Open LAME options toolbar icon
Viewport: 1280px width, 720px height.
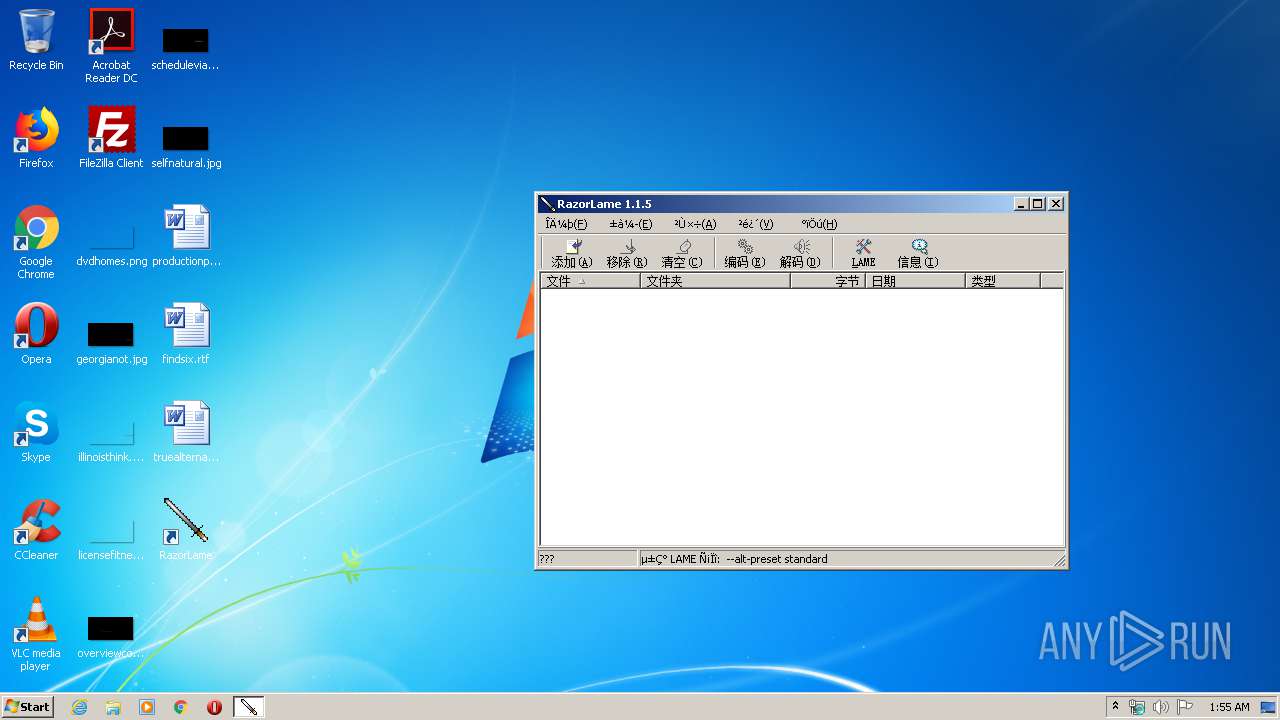tap(863, 253)
